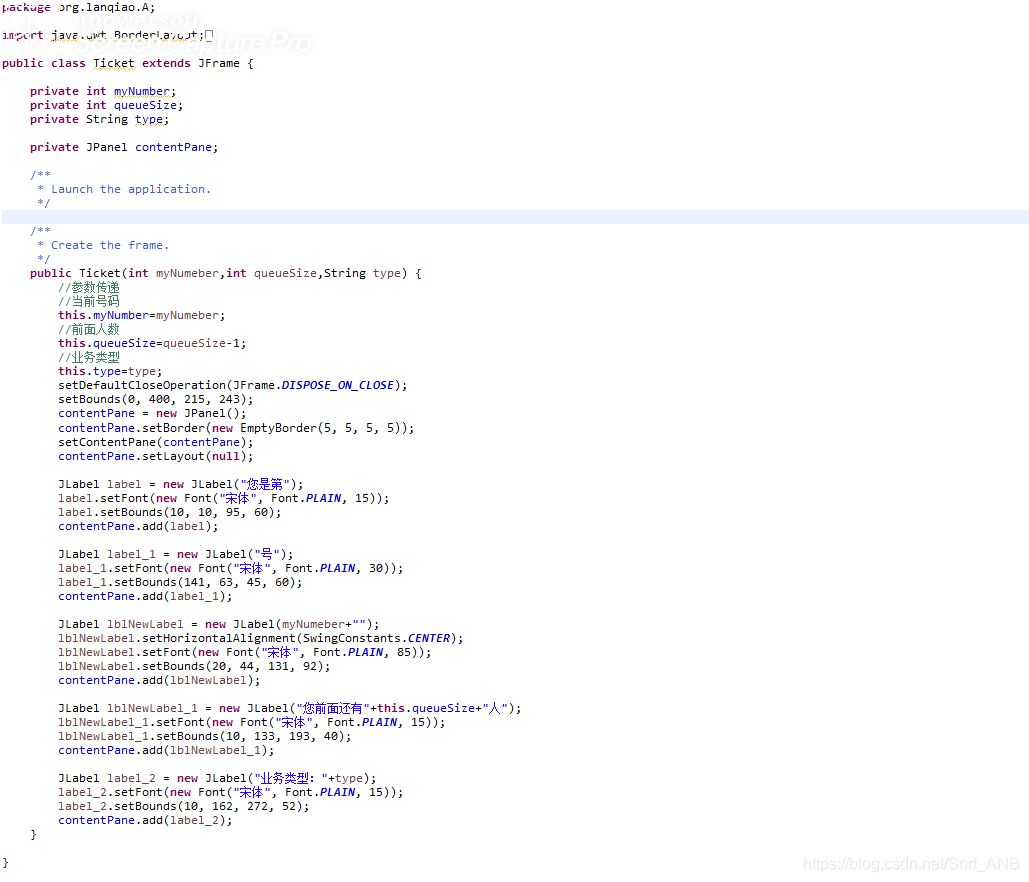Click the Ticket constructor signature line

pos(226,273)
